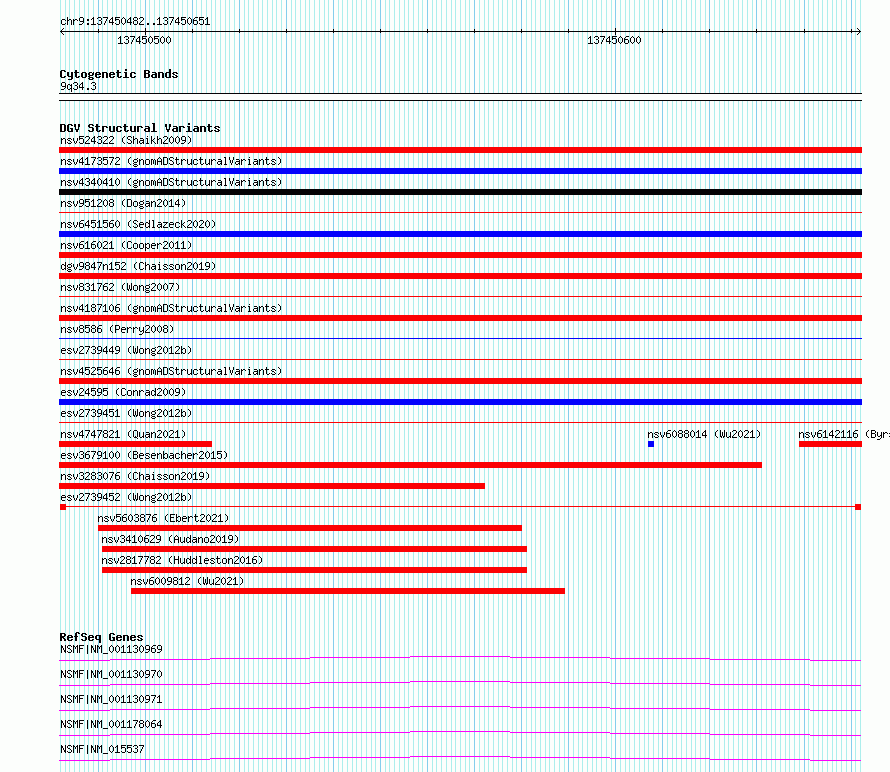
Task: Click the blue bar under nsv6451560
Action: 460,234
